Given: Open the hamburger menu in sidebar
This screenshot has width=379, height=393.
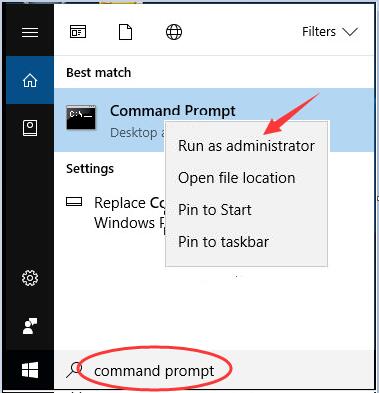Looking at the screenshot, I should pos(30,32).
